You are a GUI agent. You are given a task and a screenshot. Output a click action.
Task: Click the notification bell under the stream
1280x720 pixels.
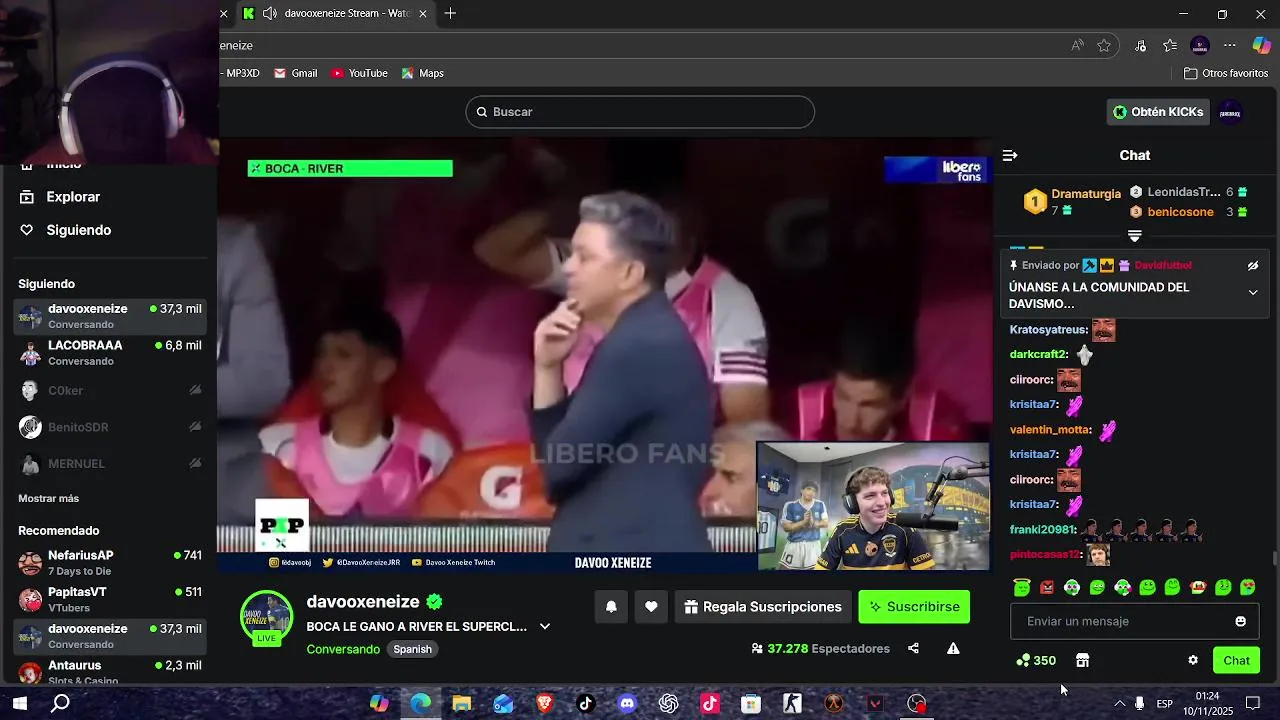click(x=611, y=607)
